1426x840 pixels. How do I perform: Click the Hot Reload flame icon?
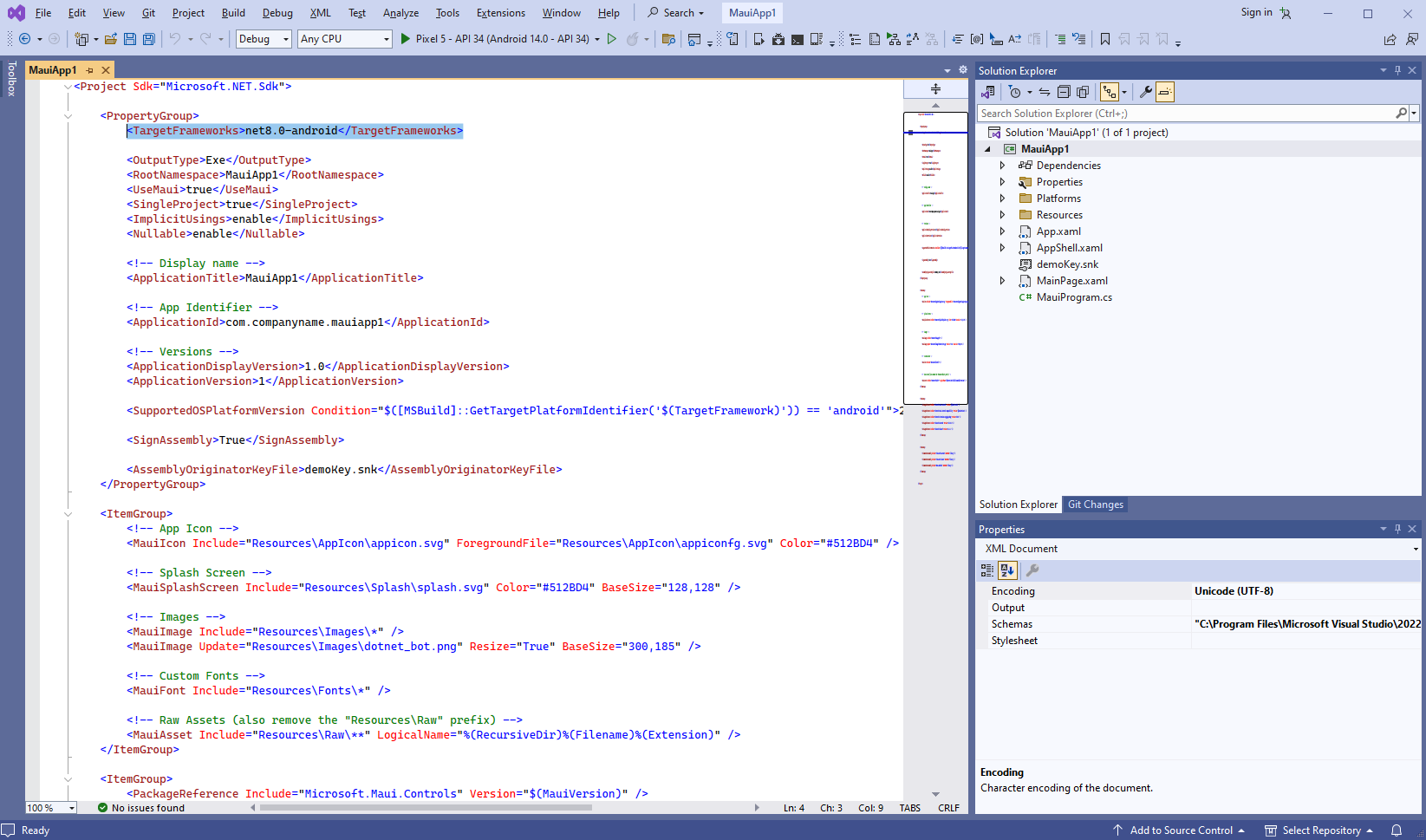click(x=633, y=39)
